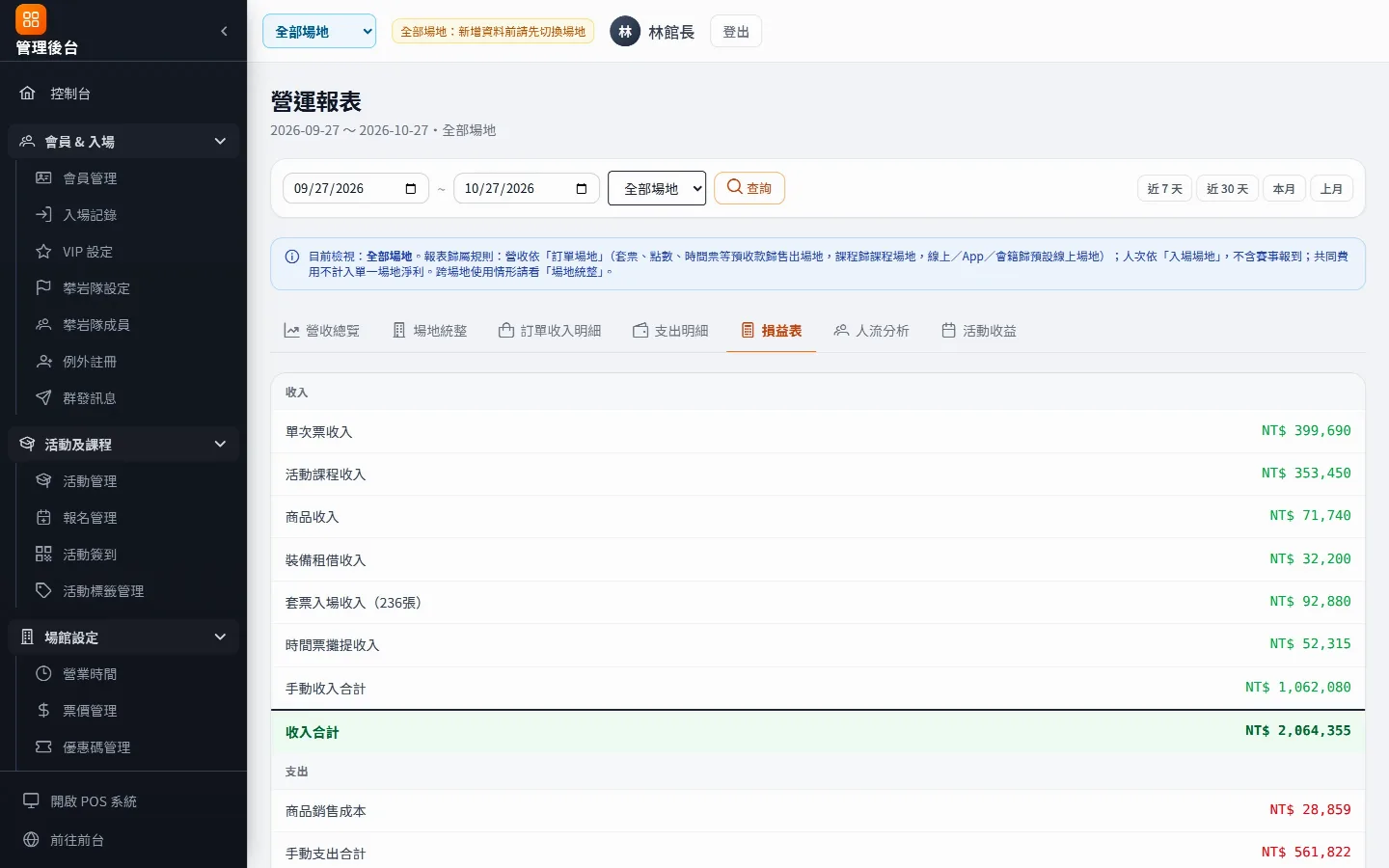Open the 訂單收入明細 tab
The width and height of the screenshot is (1389, 868).
[x=550, y=331]
